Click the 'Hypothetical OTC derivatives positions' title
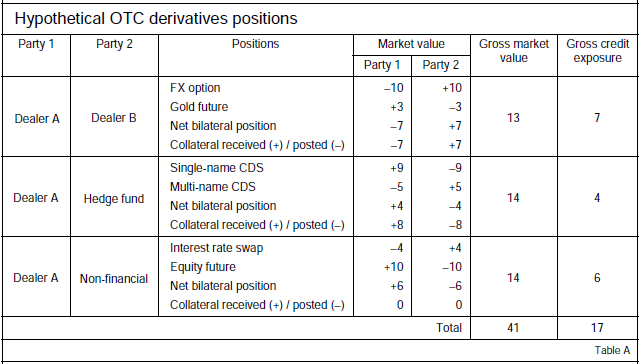640x364 pixels. (x=156, y=18)
